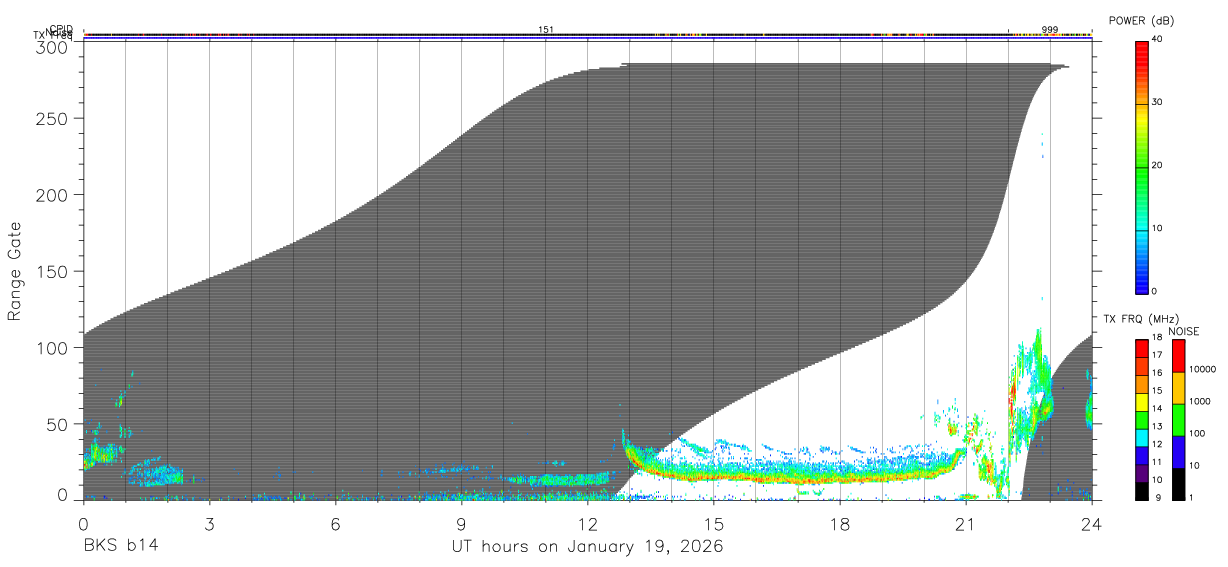
Task: Click the 250 range gate tick label
Action: coord(52,118)
